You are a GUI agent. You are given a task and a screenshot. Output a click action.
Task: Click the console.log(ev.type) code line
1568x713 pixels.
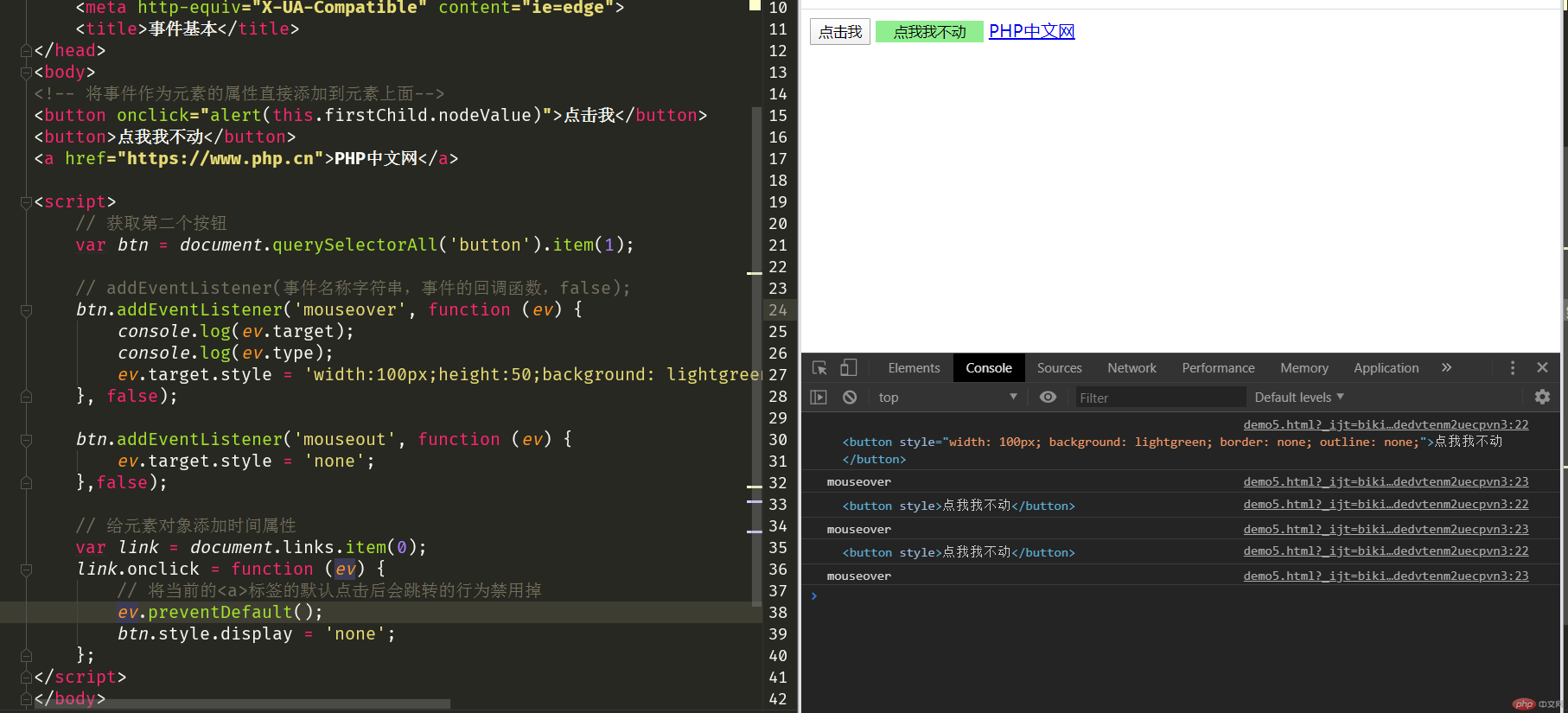(x=225, y=353)
